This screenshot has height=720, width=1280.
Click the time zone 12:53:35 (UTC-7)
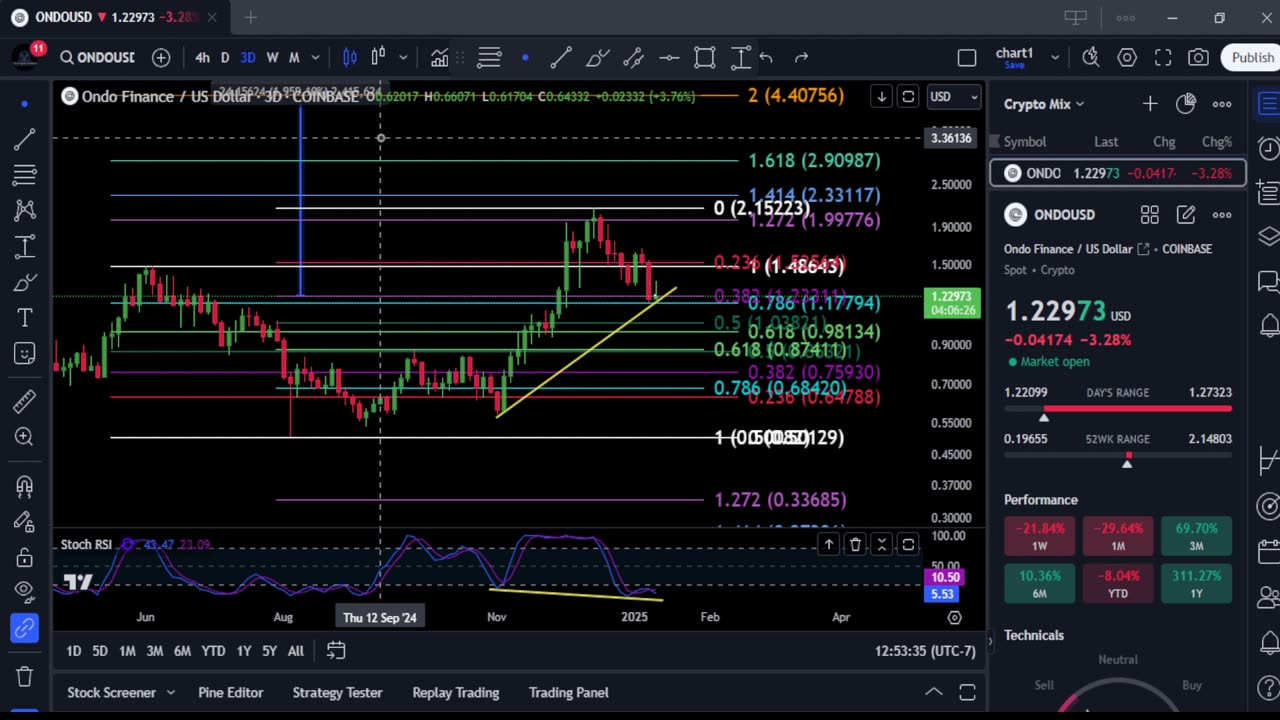tap(925, 651)
